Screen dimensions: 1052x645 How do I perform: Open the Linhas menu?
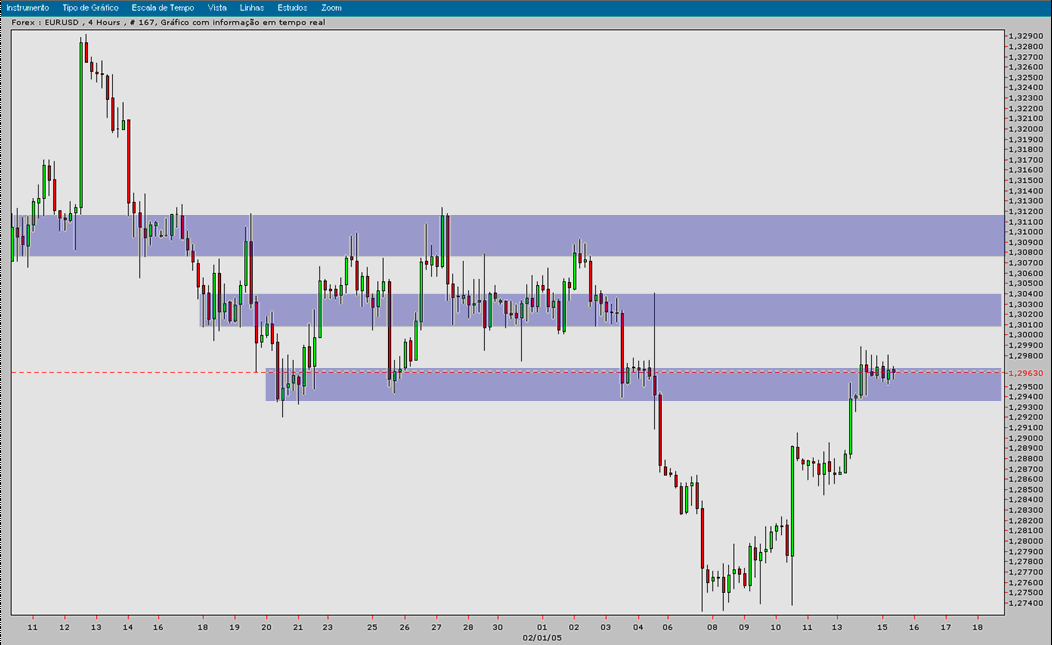click(x=253, y=7)
